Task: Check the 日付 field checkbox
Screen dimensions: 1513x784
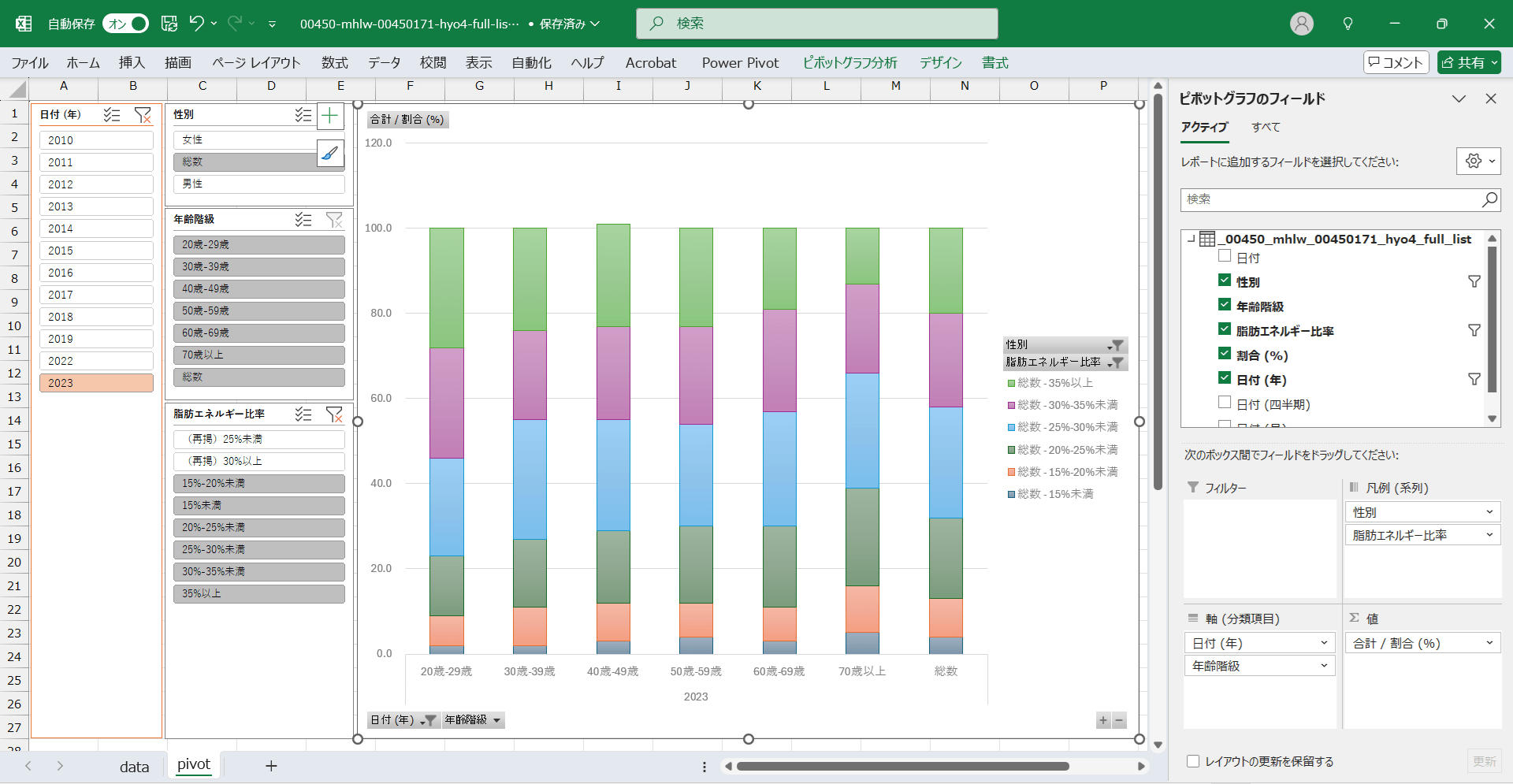Action: pyautogui.click(x=1225, y=256)
